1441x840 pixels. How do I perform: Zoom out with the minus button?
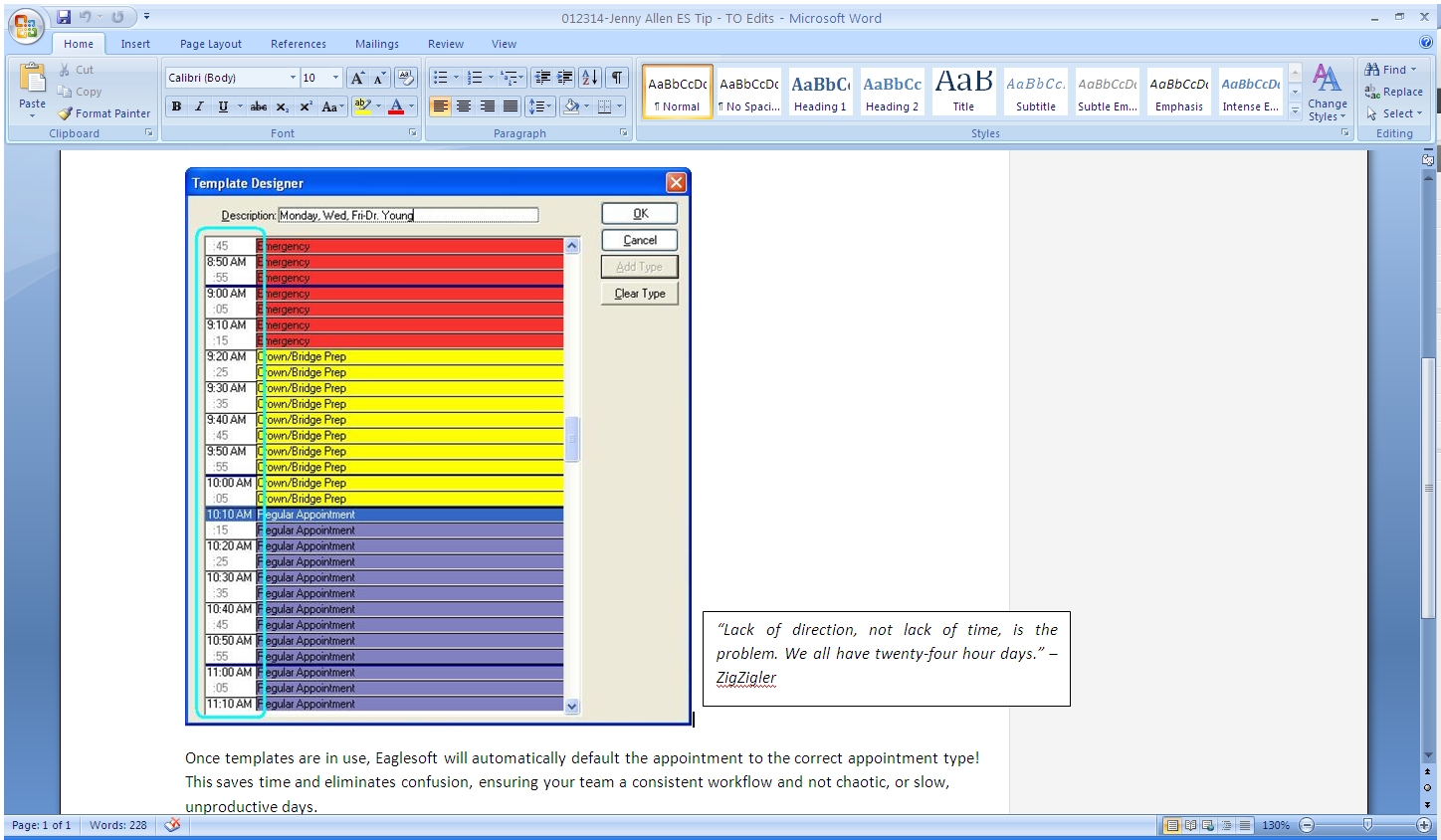tap(1307, 825)
